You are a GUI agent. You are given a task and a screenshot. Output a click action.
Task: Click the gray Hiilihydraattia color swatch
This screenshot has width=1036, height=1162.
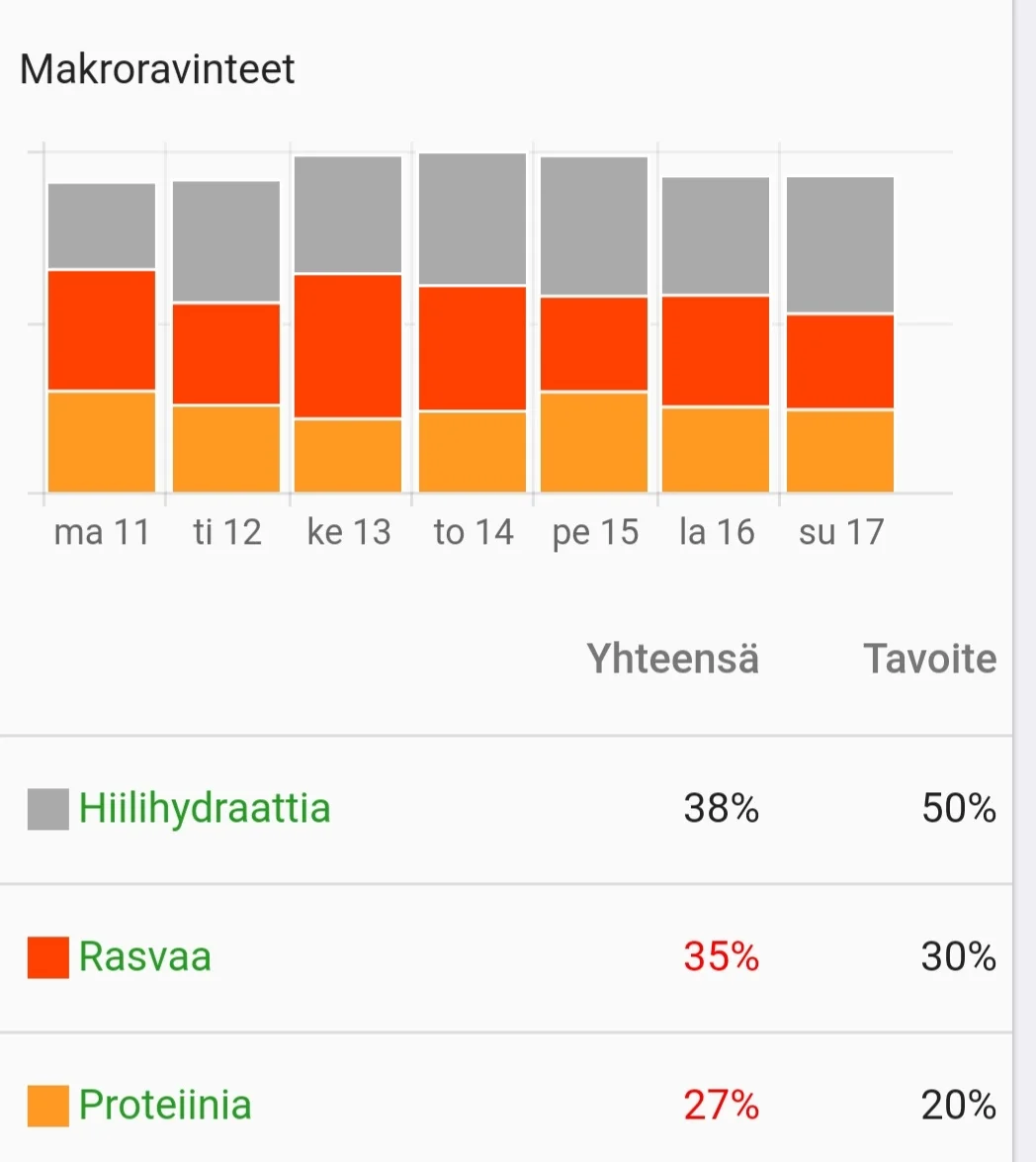(x=48, y=809)
